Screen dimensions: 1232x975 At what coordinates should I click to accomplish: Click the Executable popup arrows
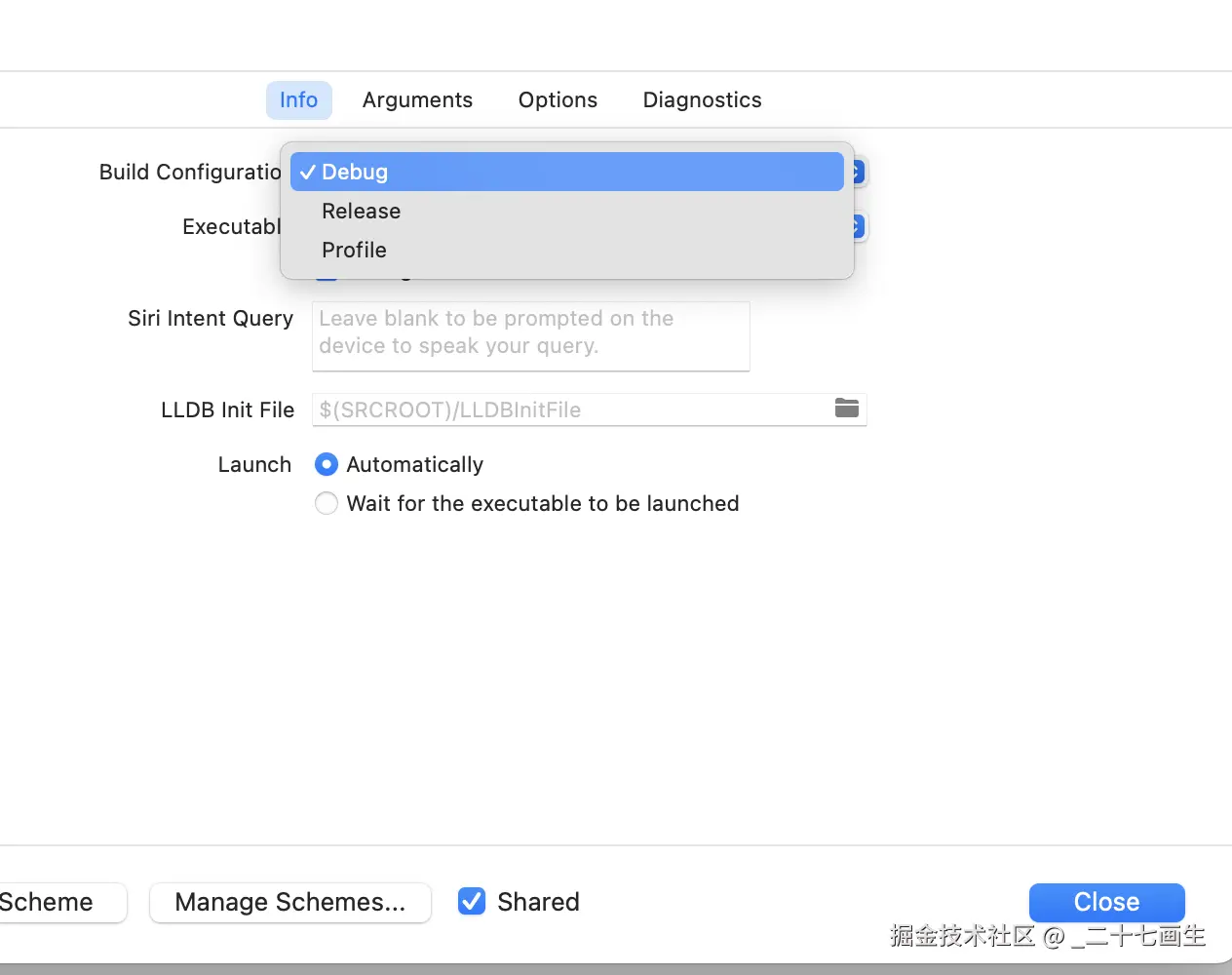[x=858, y=227]
